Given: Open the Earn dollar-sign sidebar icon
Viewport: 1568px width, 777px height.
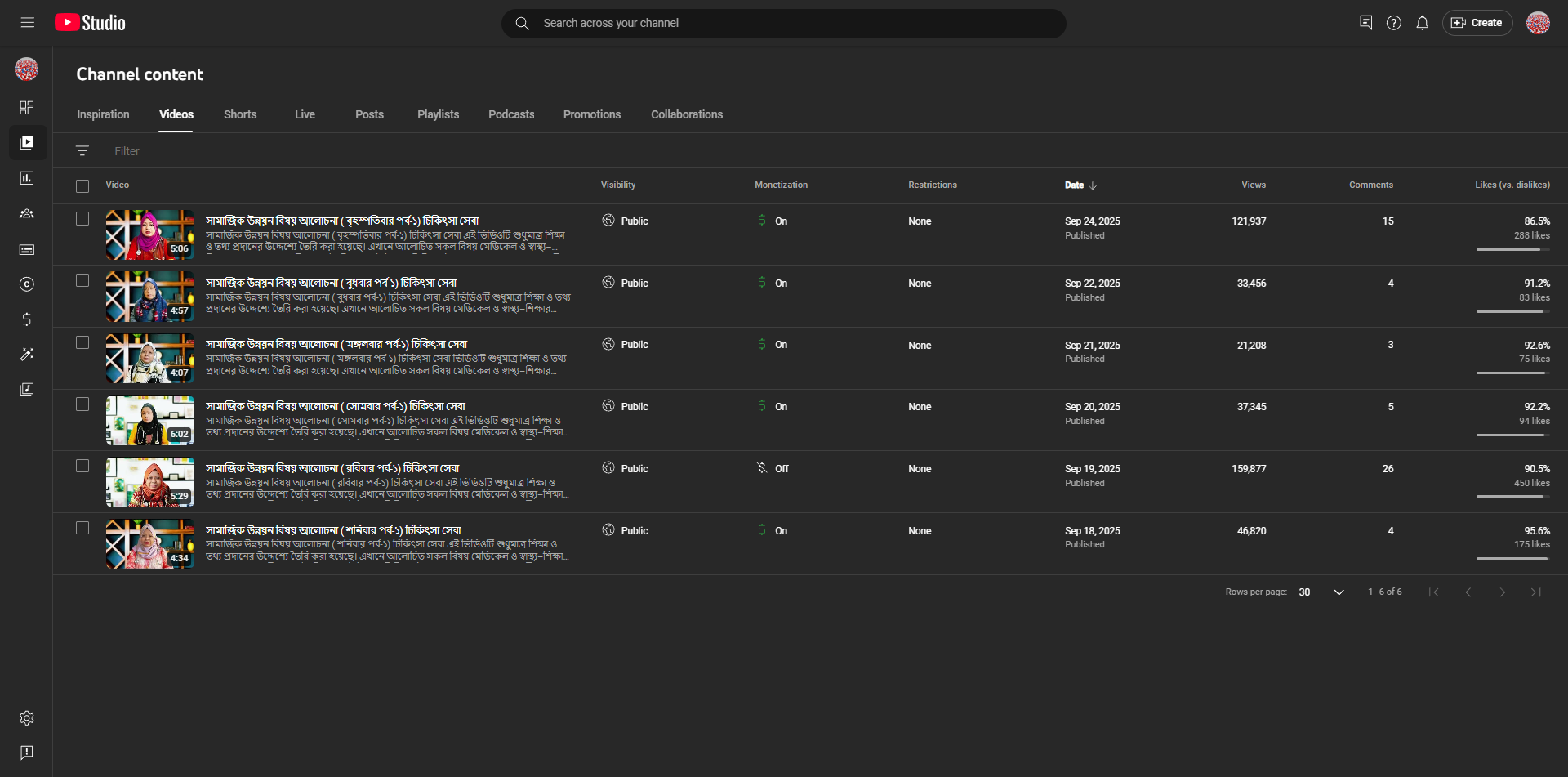Looking at the screenshot, I should (x=27, y=319).
